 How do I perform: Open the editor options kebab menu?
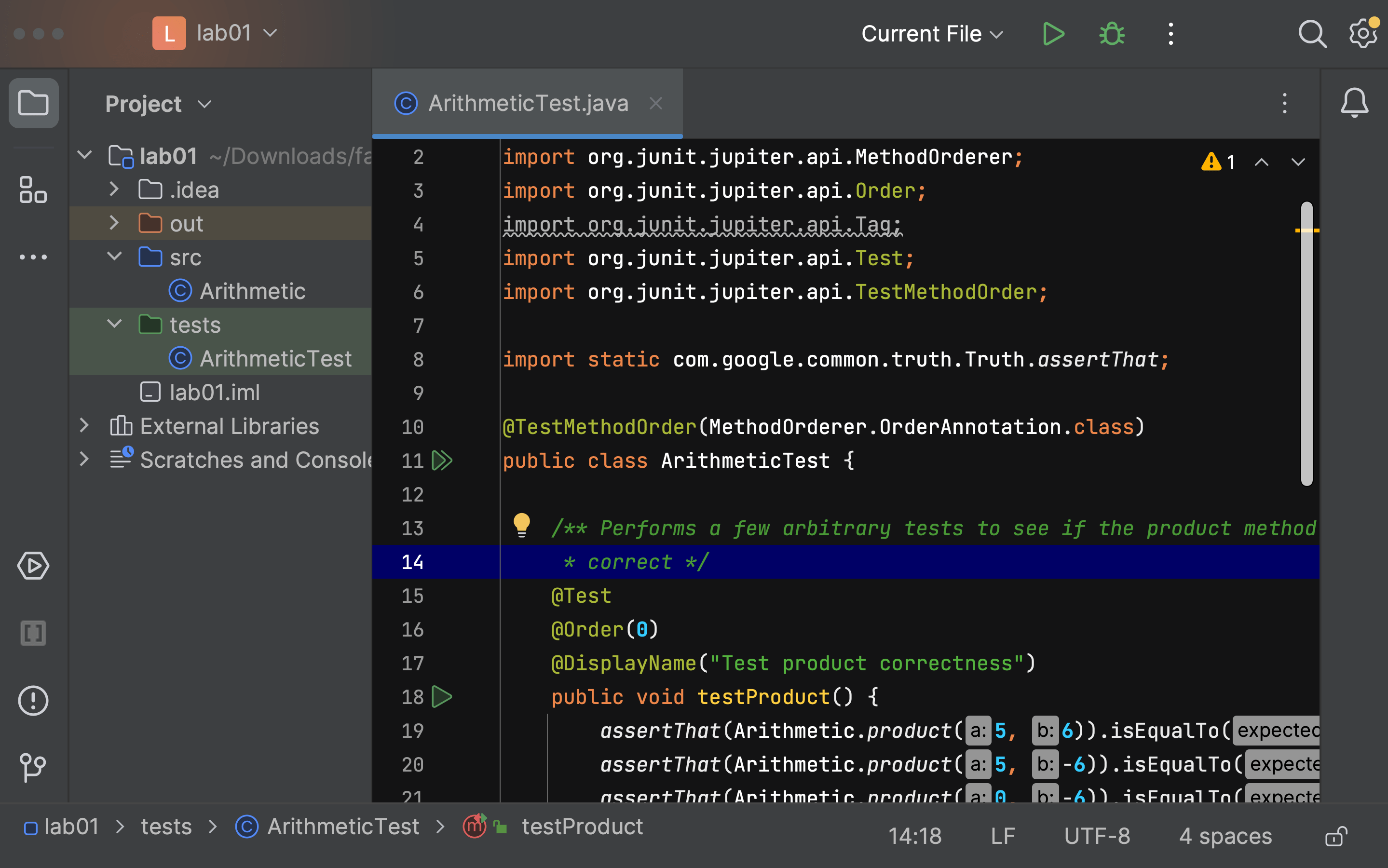[x=1284, y=103]
